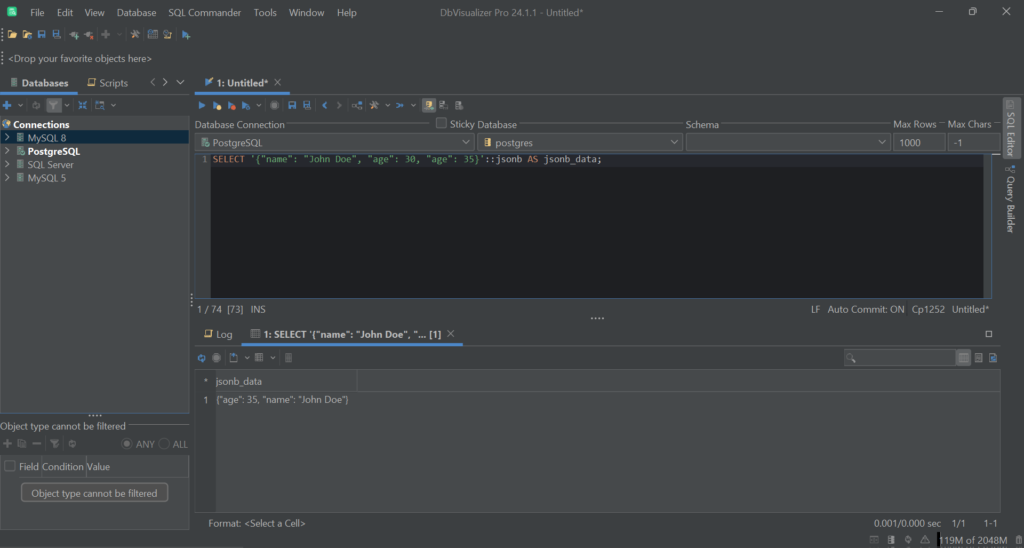Viewport: 1024px width, 548px height.
Task: Click the Create SQL Commander play-plus icon
Action: (186, 35)
